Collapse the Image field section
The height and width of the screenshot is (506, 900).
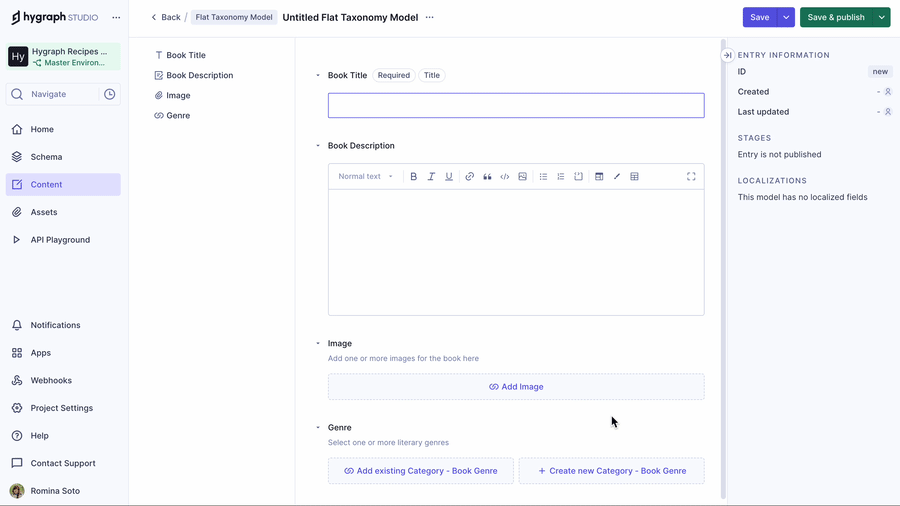pos(318,343)
